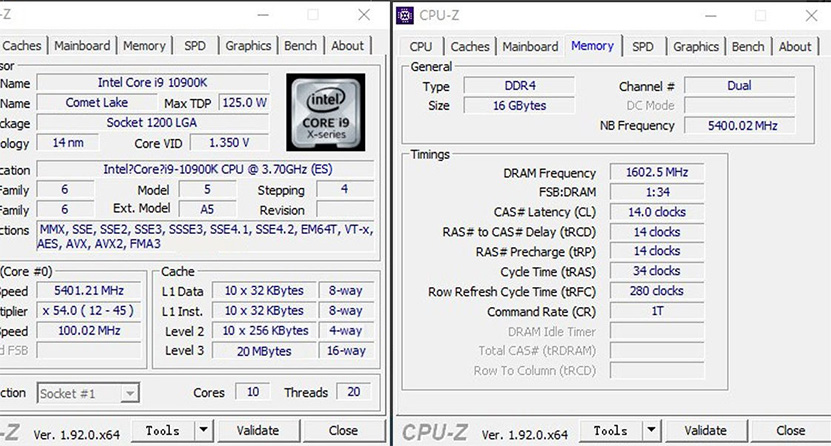
Task: Click the 1:34 FSB:DRAM ratio value
Action: tap(657, 192)
